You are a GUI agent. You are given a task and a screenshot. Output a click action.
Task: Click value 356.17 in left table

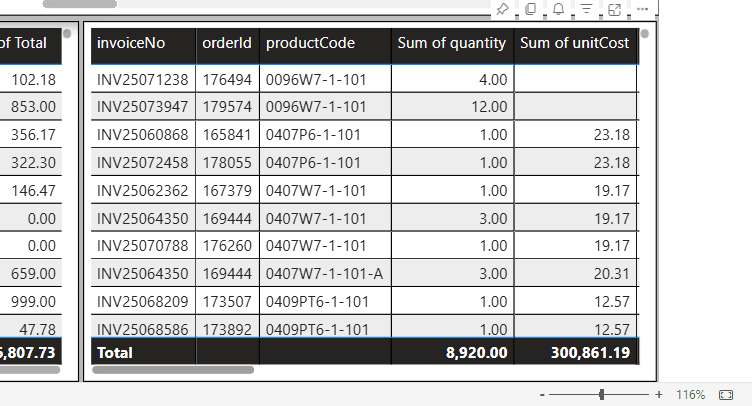coord(34,135)
